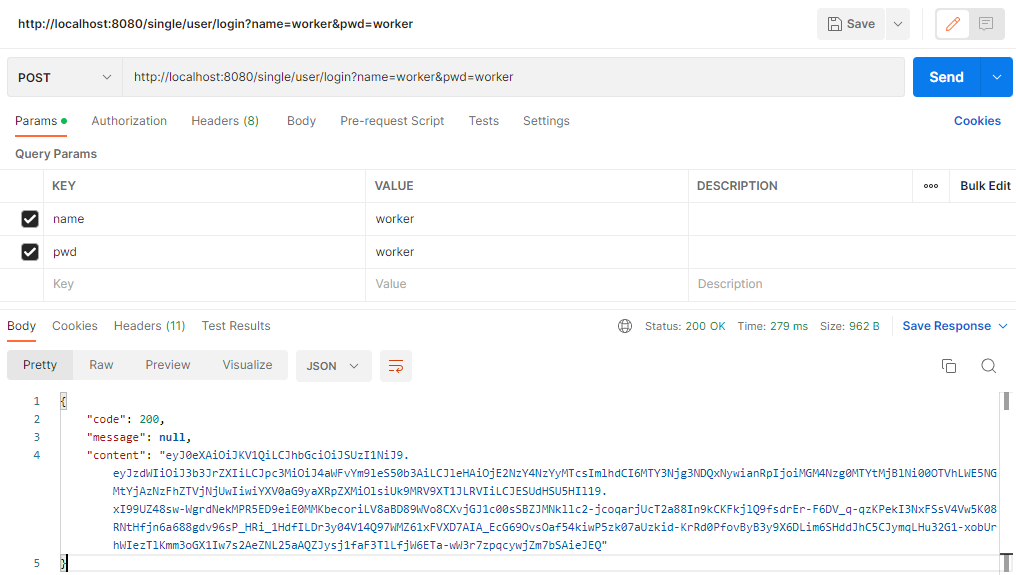Copy response with the copy icon
The width and height of the screenshot is (1016, 575).
(949, 366)
